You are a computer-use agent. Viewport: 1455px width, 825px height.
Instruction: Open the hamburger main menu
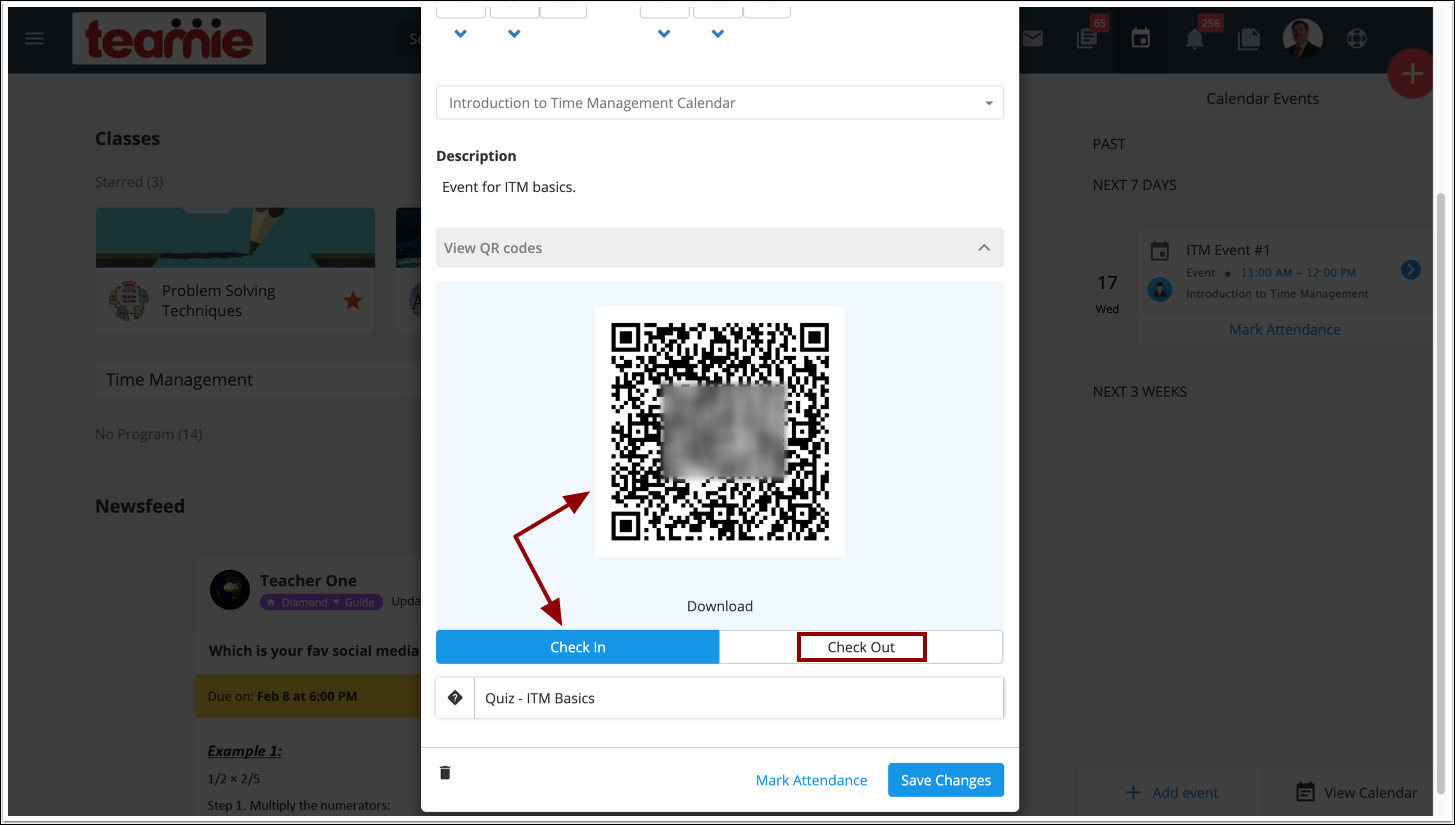coord(35,39)
